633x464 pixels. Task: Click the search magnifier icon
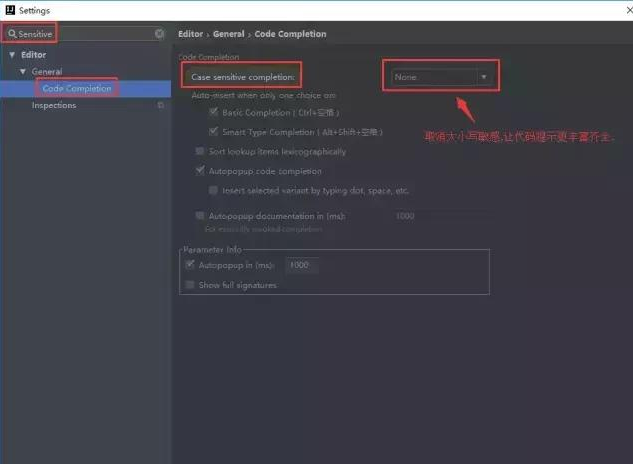pyautogui.click(x=11, y=34)
